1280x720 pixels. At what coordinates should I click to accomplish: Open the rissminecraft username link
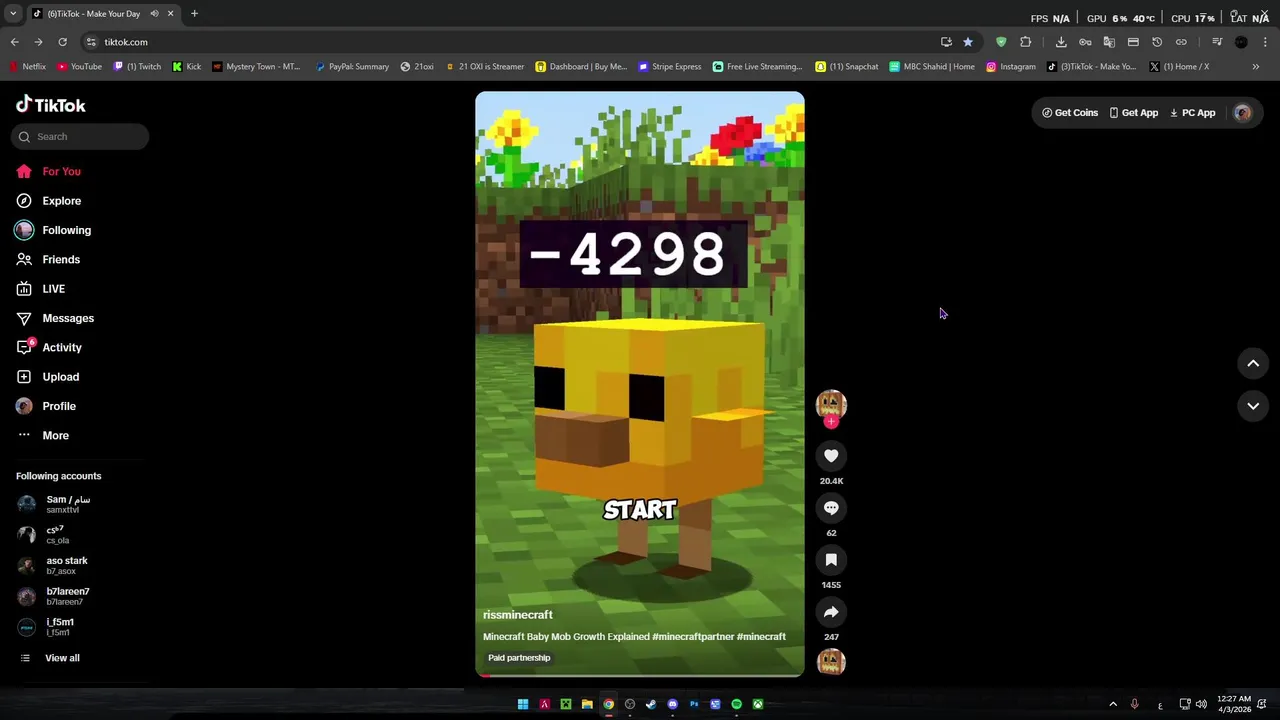point(518,615)
